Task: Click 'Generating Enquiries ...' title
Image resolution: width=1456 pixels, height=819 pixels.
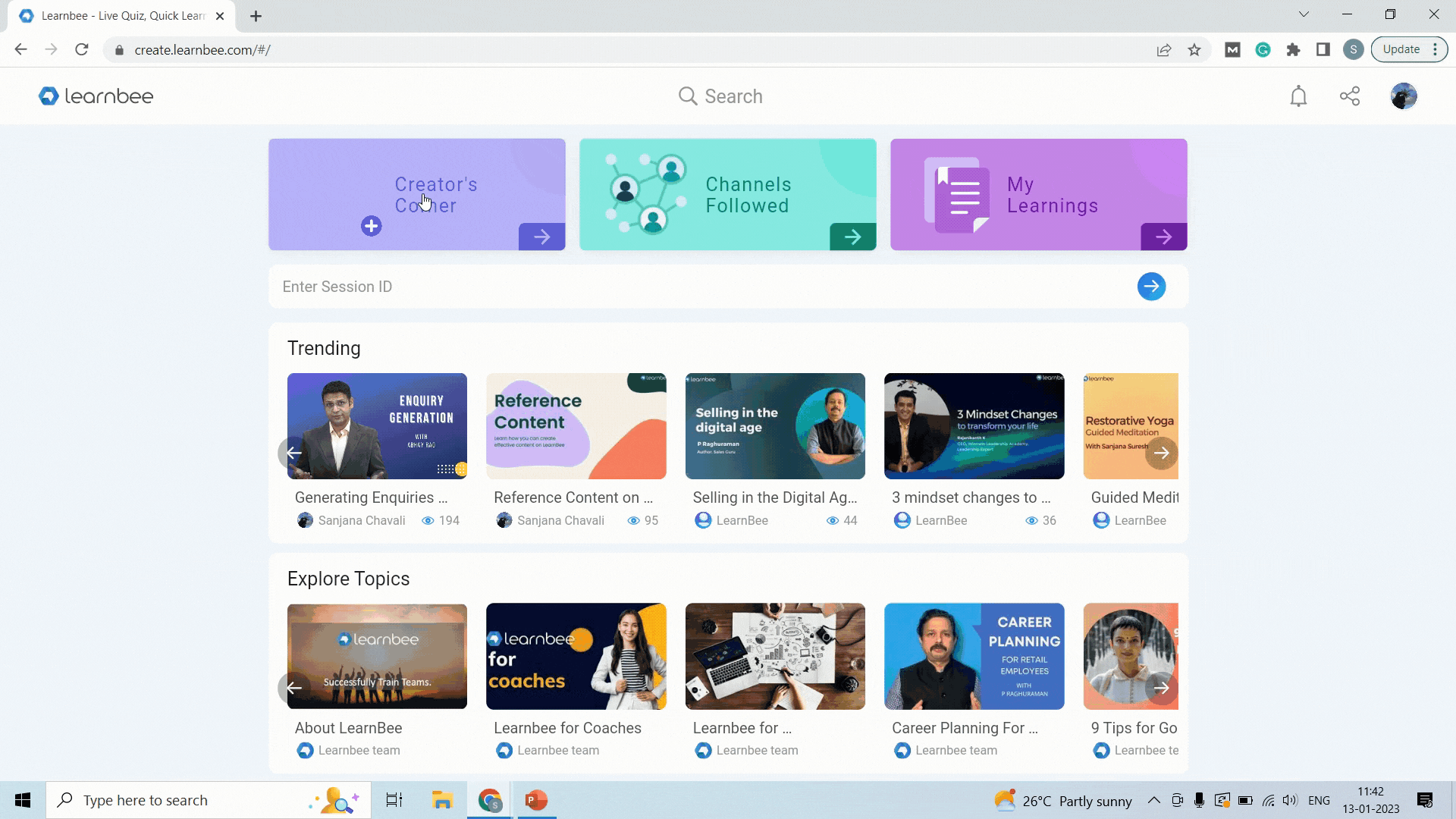Action: point(371,497)
